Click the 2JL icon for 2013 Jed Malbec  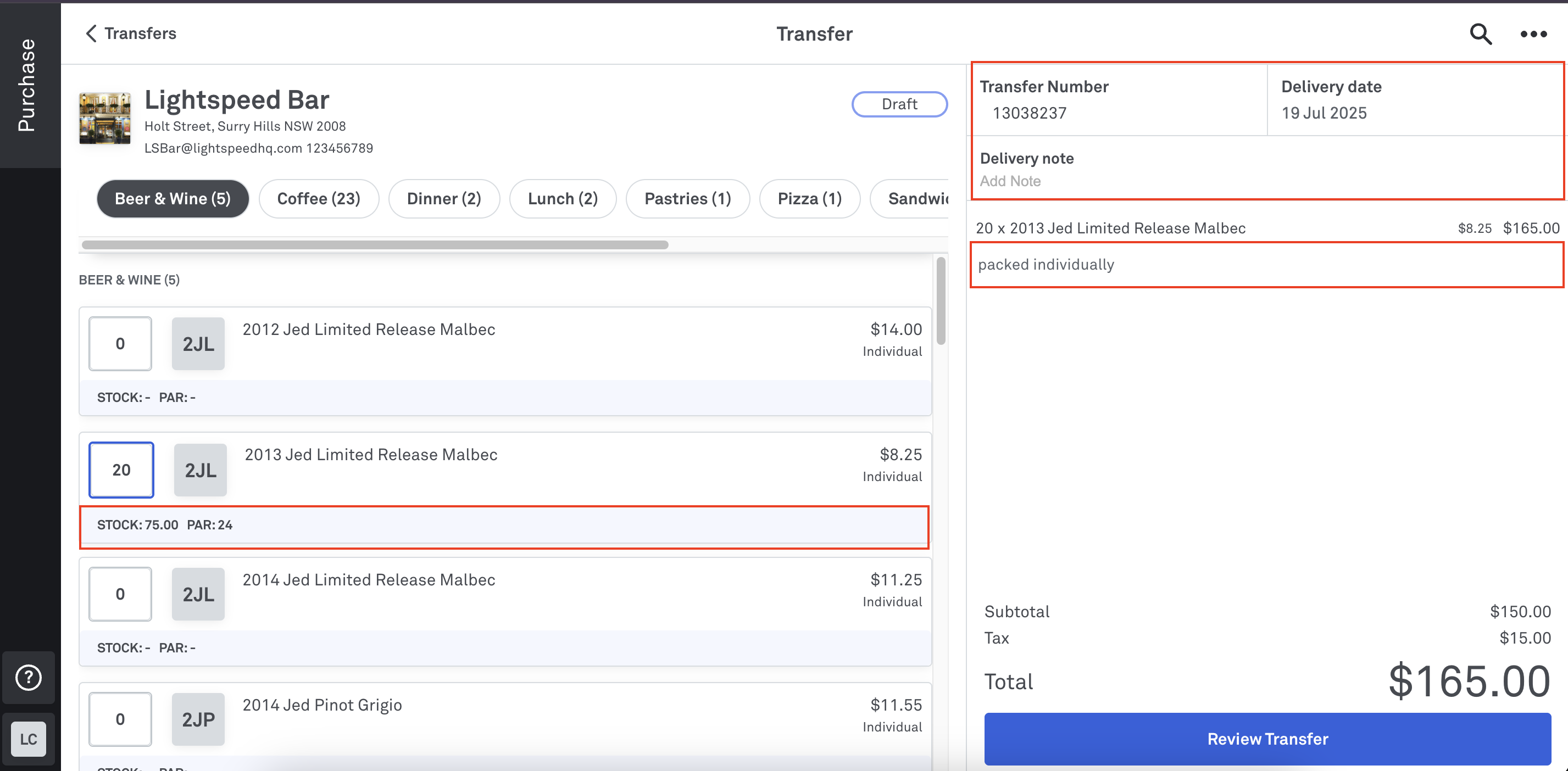(201, 470)
